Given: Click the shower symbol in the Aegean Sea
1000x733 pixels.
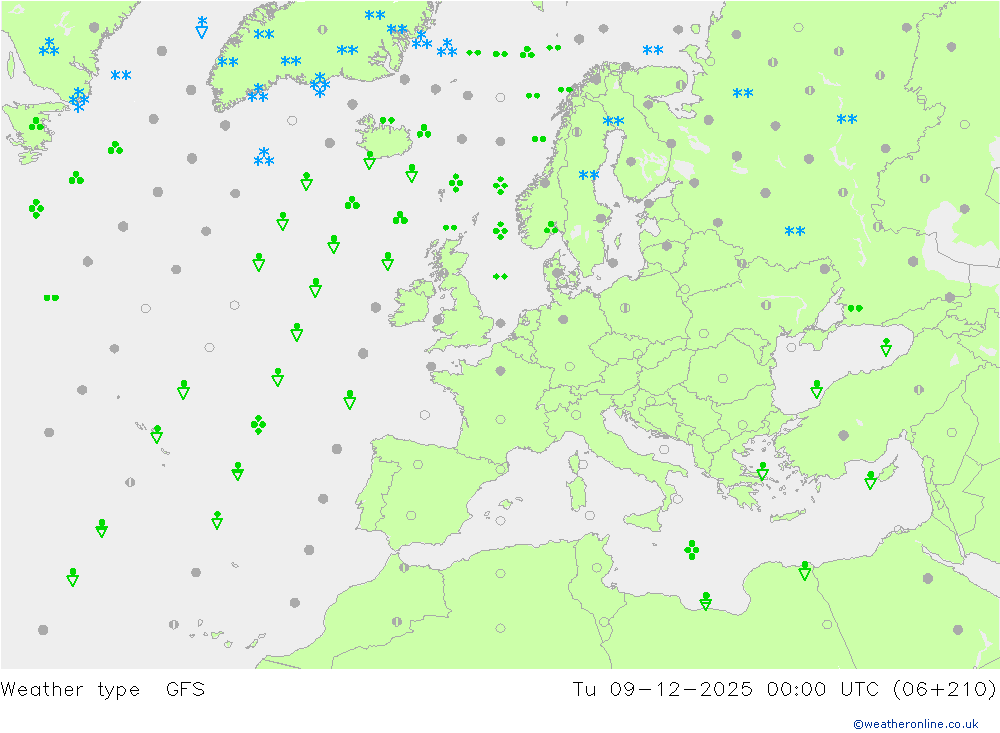Looking at the screenshot, I should (763, 471).
